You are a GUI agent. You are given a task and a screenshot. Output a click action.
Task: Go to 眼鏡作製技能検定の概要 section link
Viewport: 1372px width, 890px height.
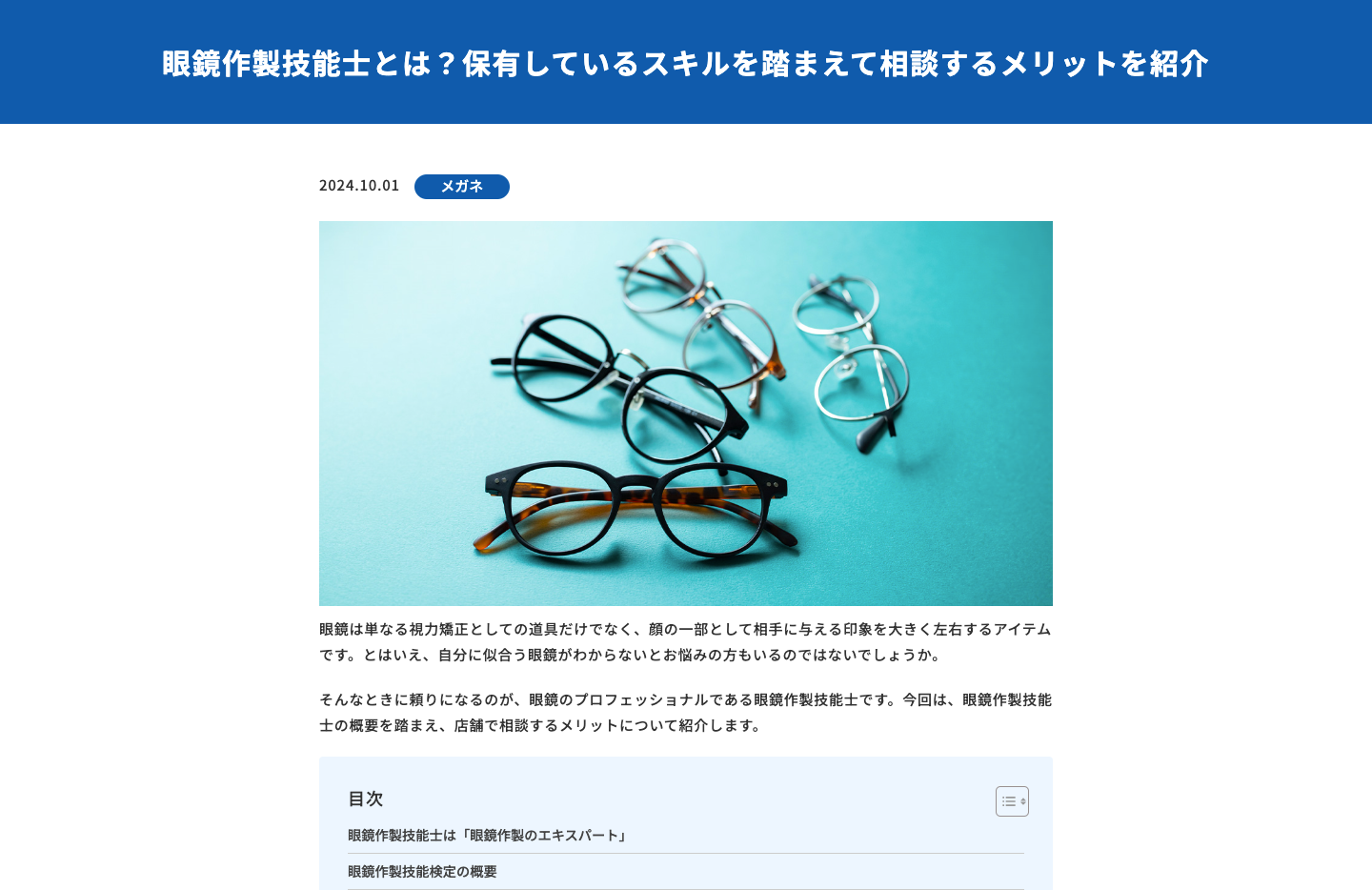[x=422, y=872]
